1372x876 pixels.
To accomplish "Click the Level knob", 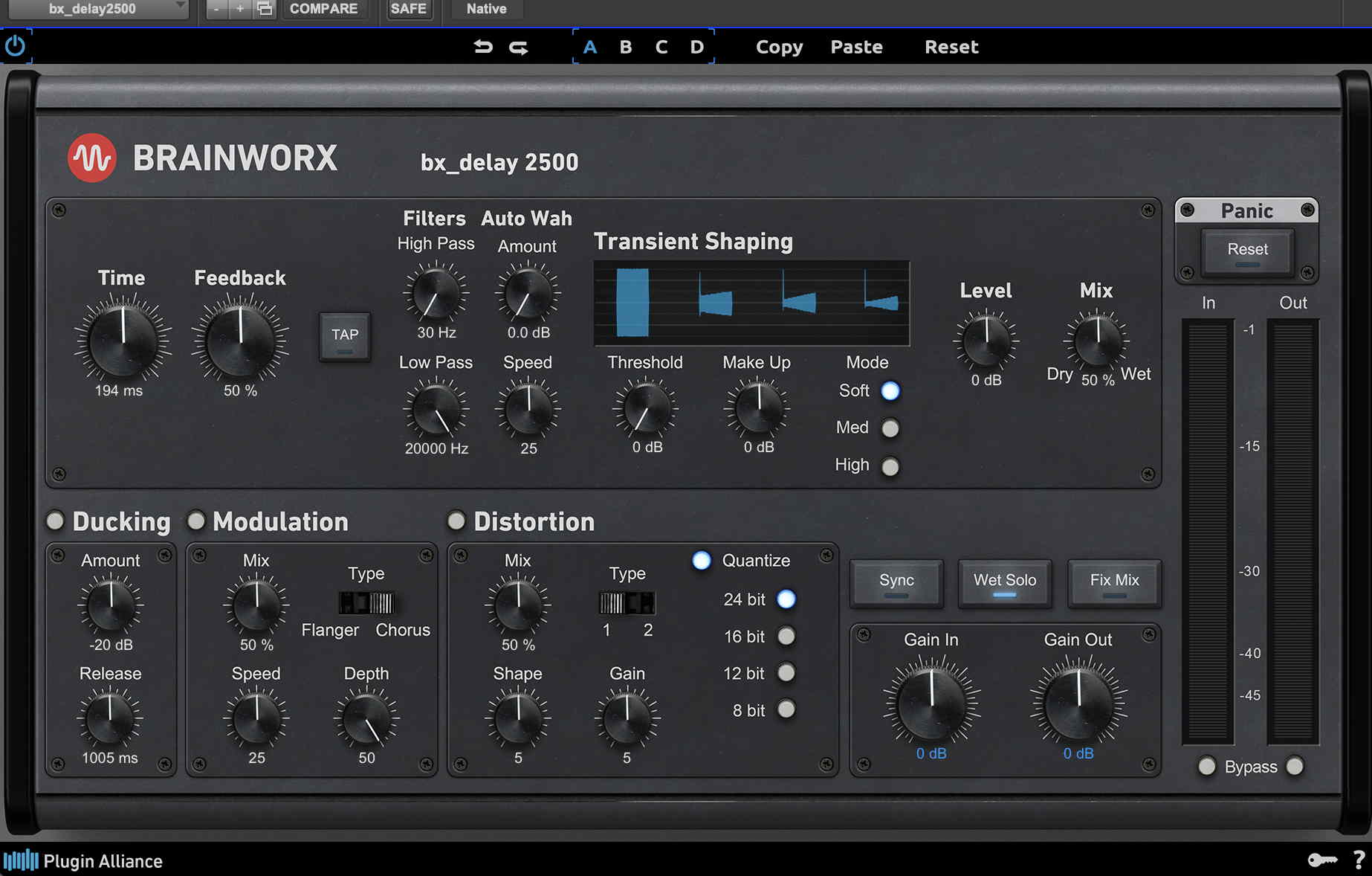I will [986, 341].
